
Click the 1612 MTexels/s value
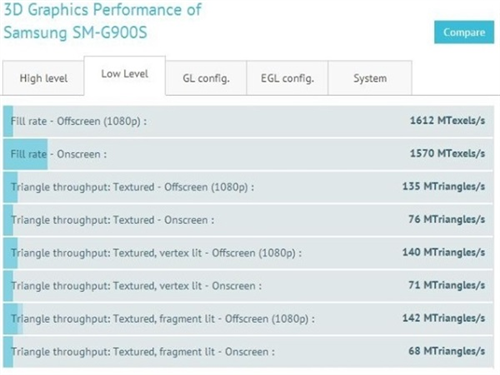click(x=447, y=120)
